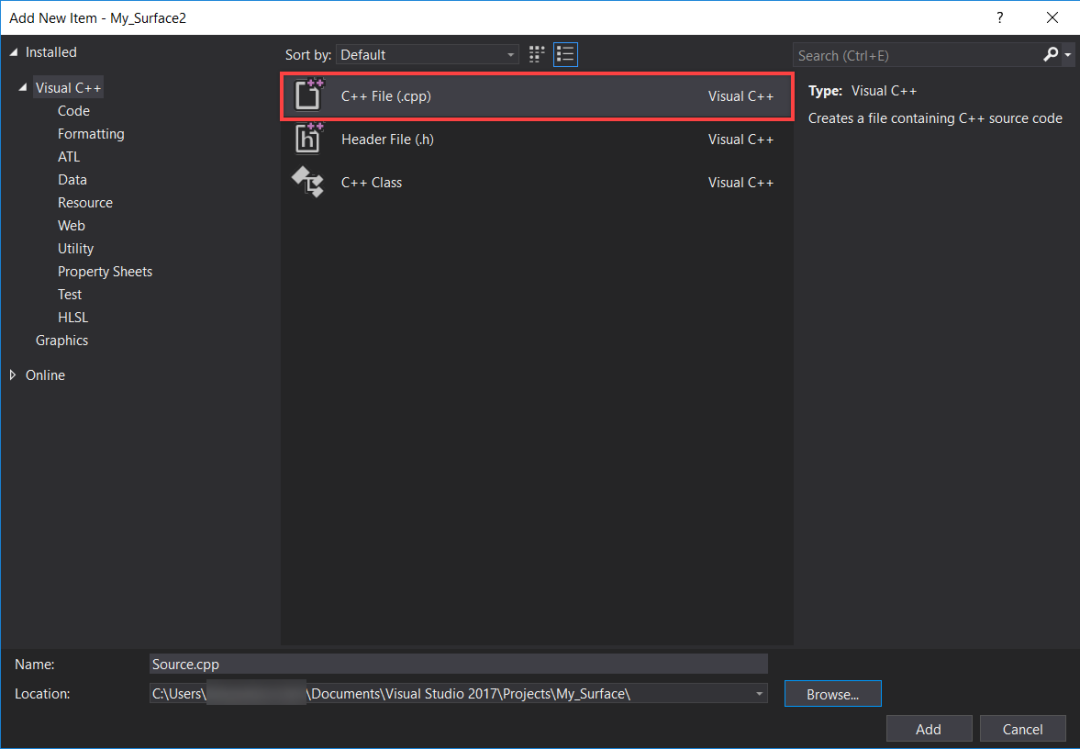Click the Name field containing Source.cpp

pyautogui.click(x=458, y=664)
